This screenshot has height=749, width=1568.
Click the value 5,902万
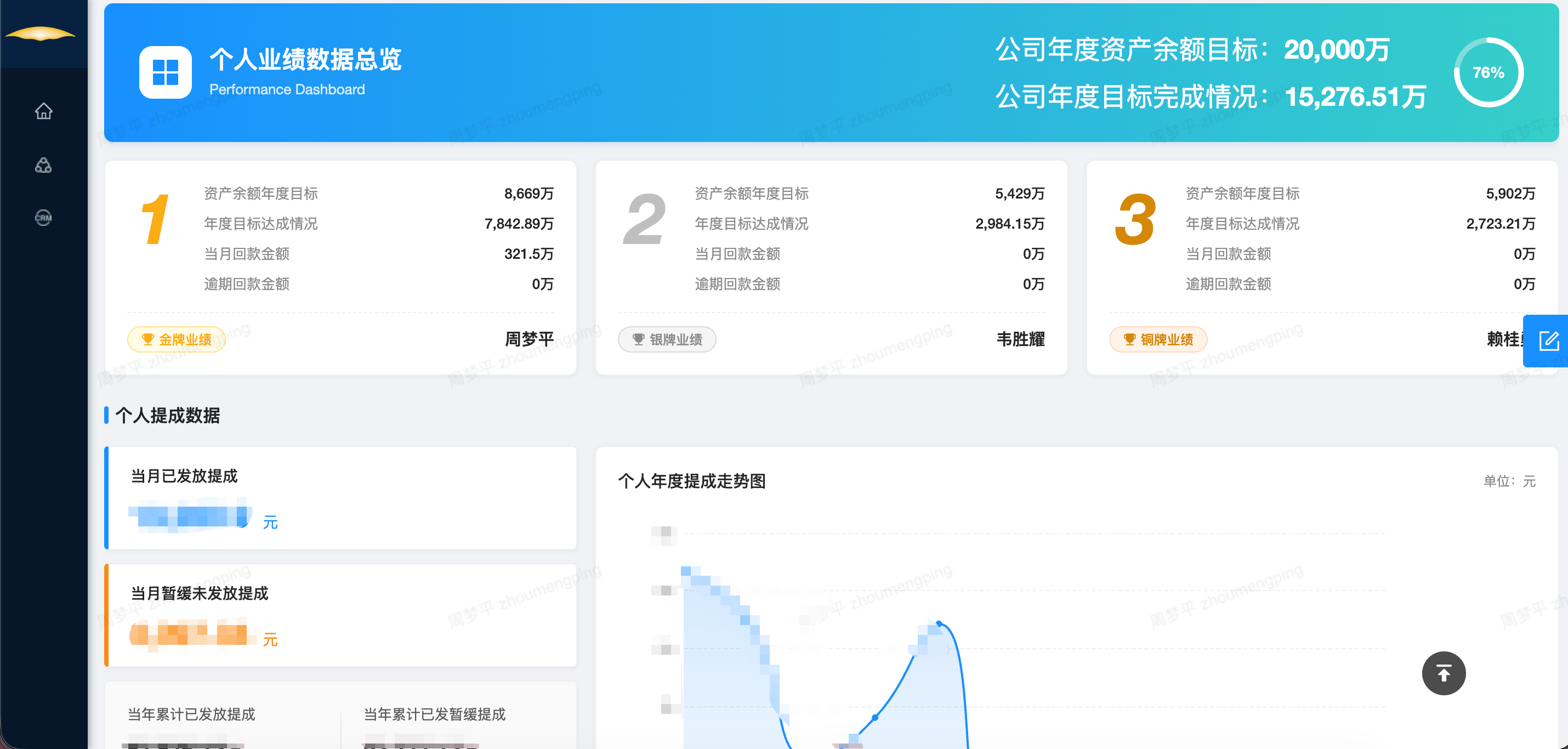tap(1510, 194)
